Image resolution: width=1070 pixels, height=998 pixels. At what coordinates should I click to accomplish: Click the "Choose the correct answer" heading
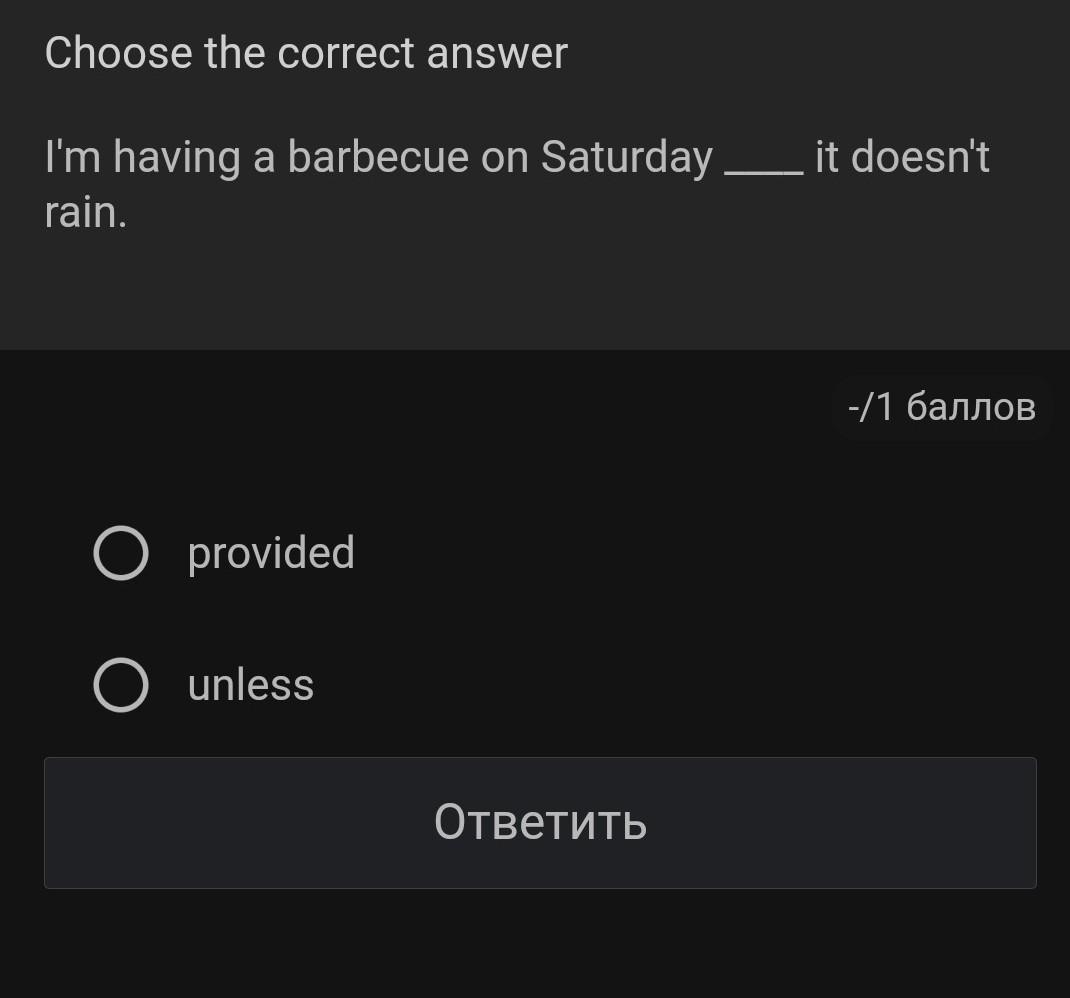(306, 53)
